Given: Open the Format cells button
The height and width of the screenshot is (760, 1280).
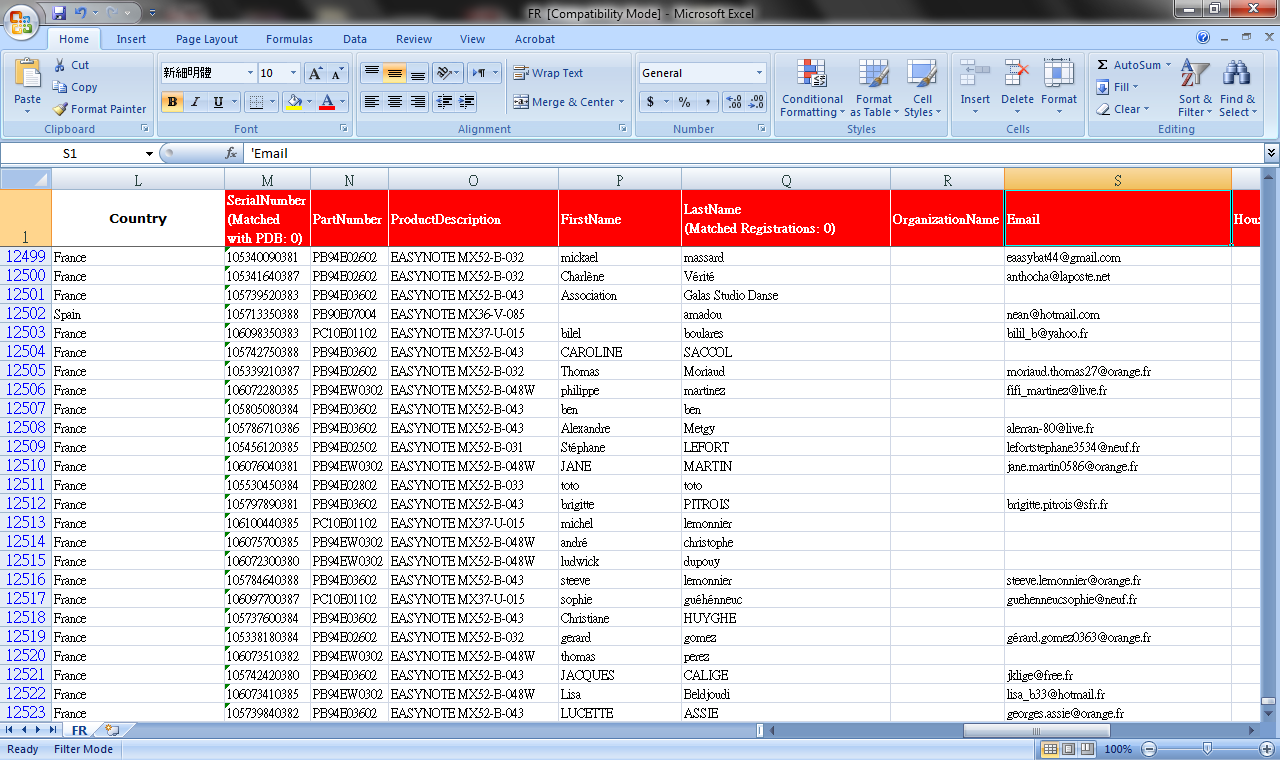Looking at the screenshot, I should (x=1059, y=88).
